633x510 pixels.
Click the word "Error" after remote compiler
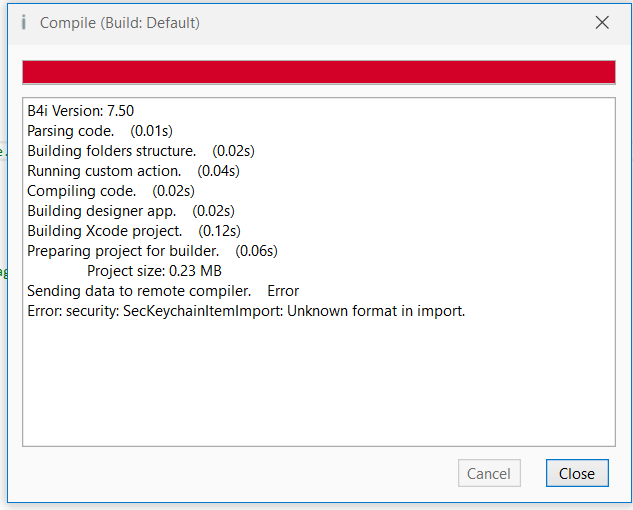click(283, 291)
